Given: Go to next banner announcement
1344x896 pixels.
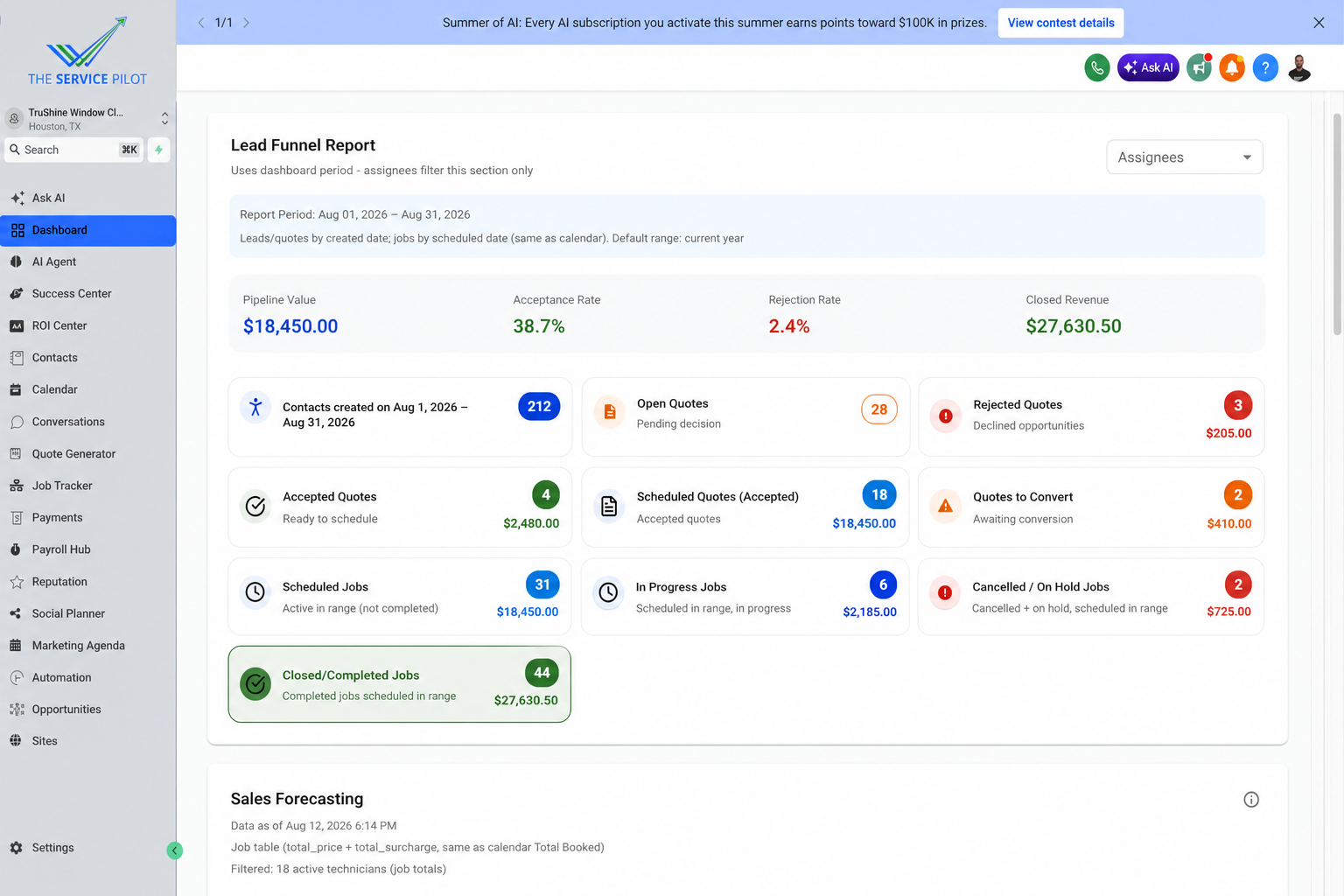Looking at the screenshot, I should click(247, 23).
